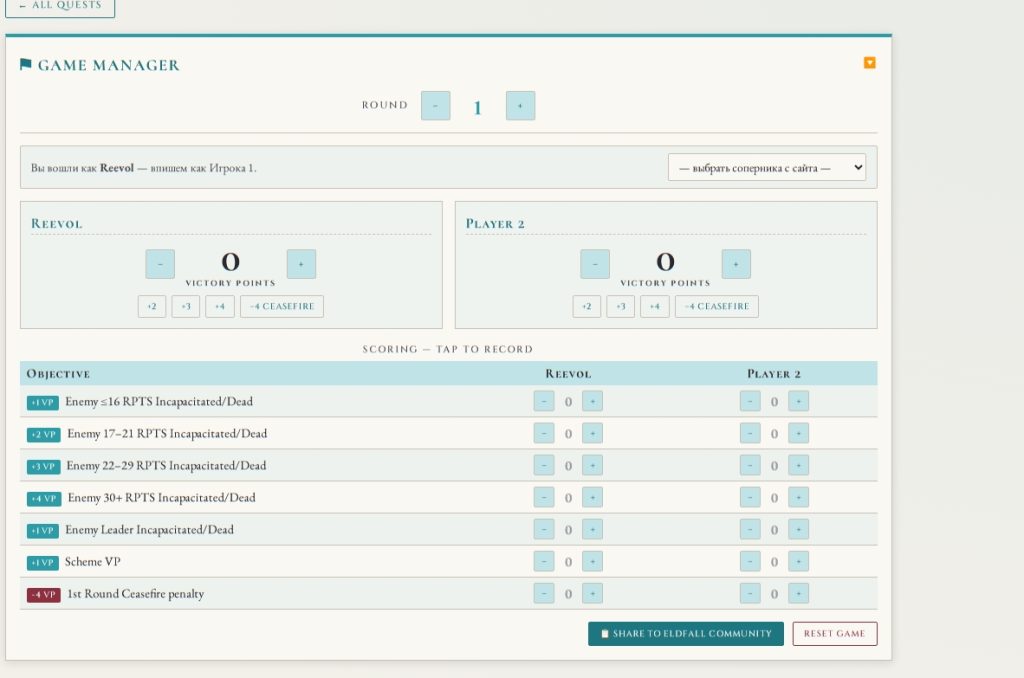Minus Reevol count for Enemy 17–21 RPTS
This screenshot has height=678, width=1024.
coord(543,433)
